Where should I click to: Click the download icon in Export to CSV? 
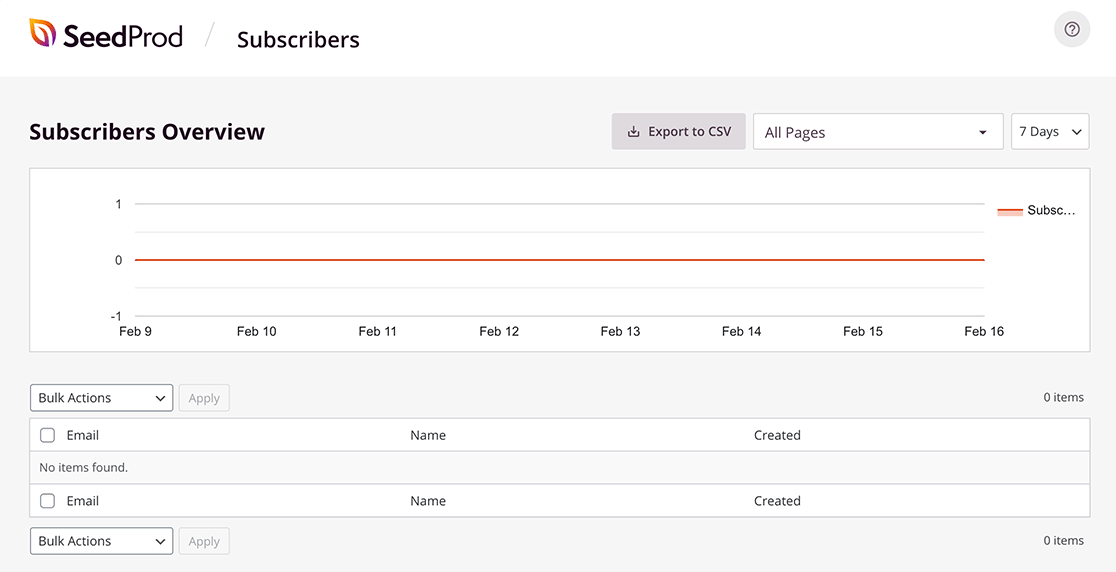633,132
